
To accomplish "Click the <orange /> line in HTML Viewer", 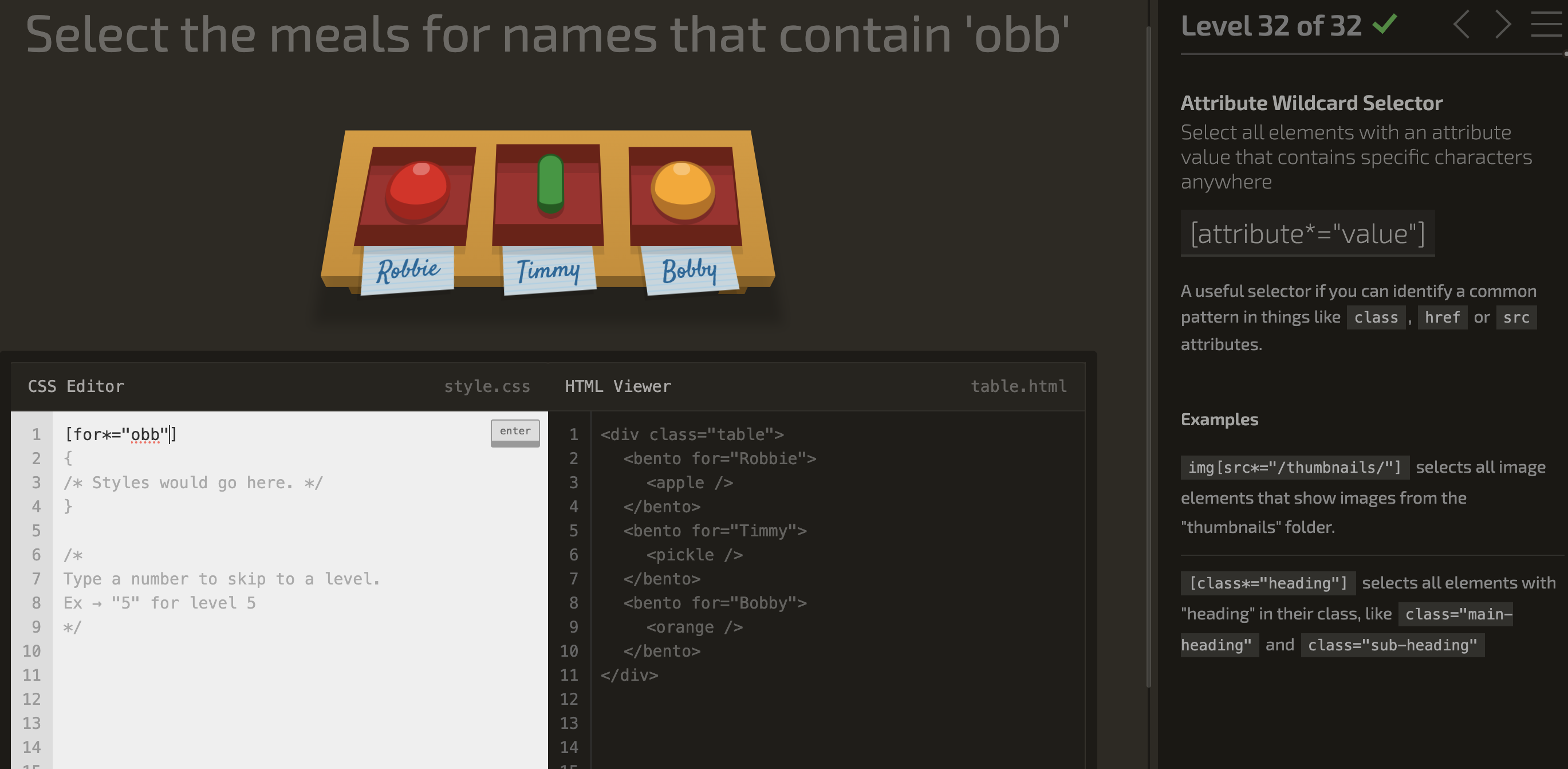I will [x=695, y=627].
